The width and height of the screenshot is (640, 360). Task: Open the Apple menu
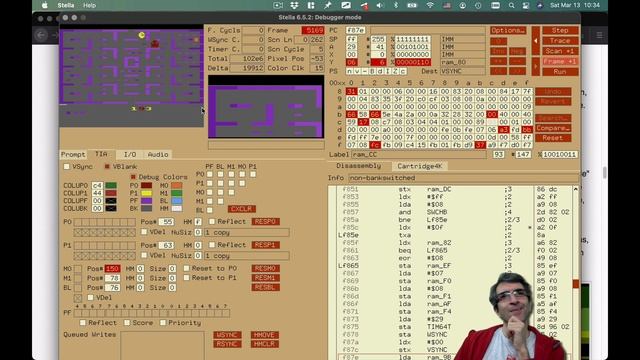[x=44, y=5]
